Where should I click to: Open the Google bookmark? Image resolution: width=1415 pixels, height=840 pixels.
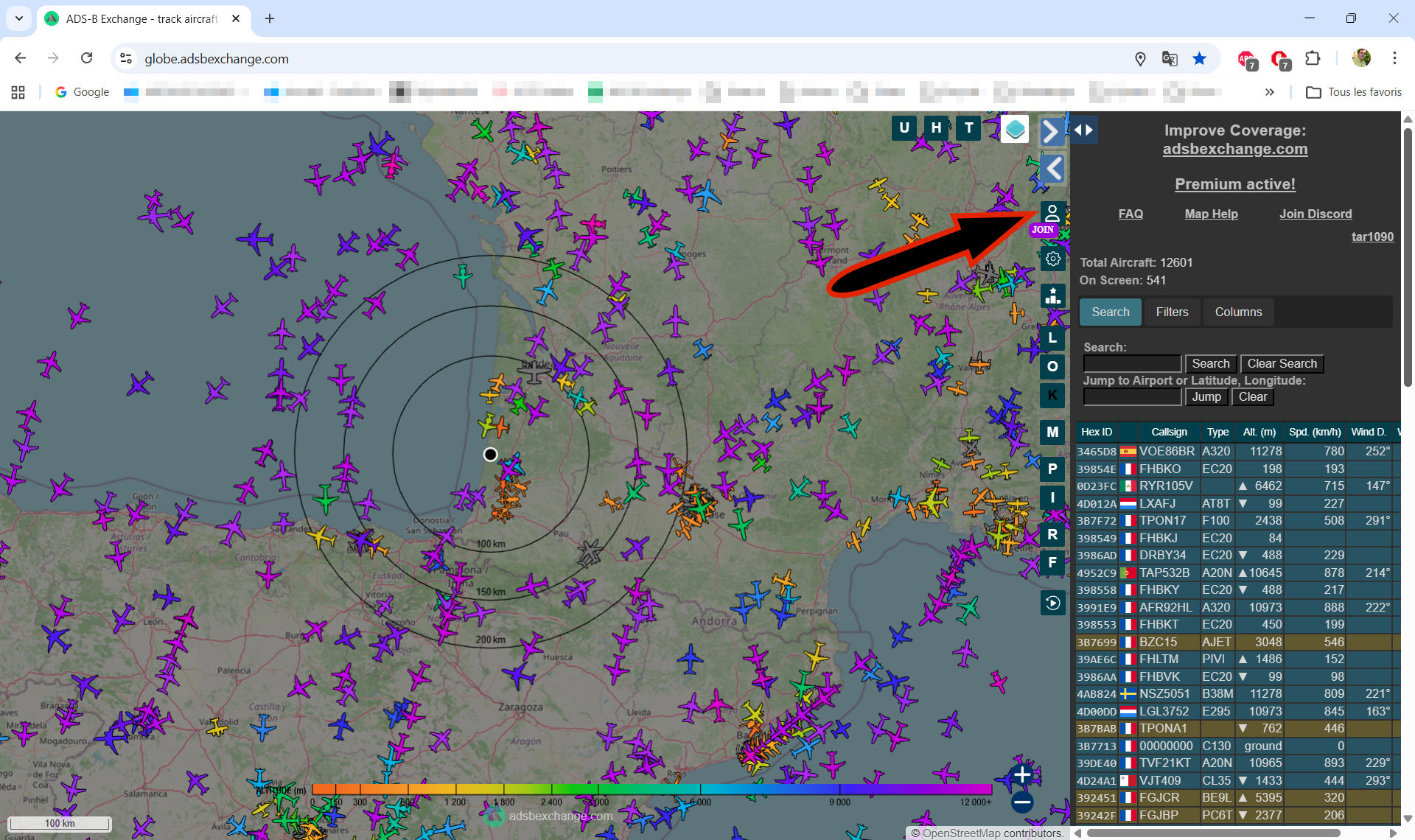click(82, 92)
